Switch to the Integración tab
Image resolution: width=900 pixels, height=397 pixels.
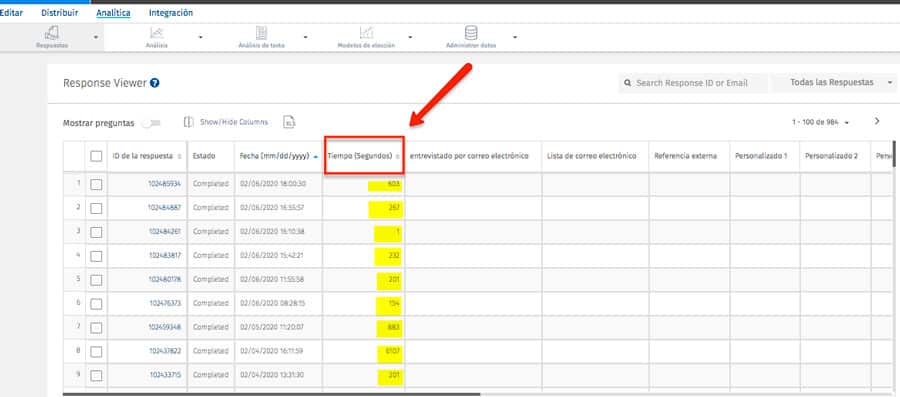[x=171, y=13]
